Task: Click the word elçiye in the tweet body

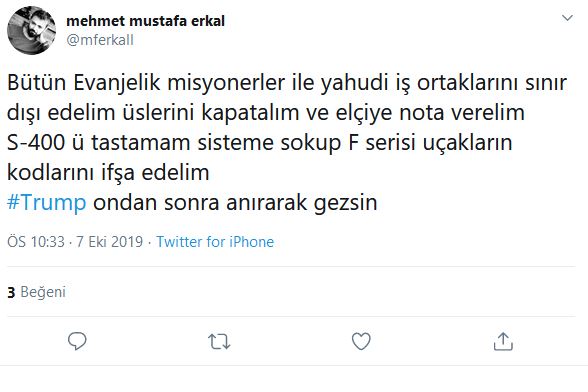Action: 363,113
